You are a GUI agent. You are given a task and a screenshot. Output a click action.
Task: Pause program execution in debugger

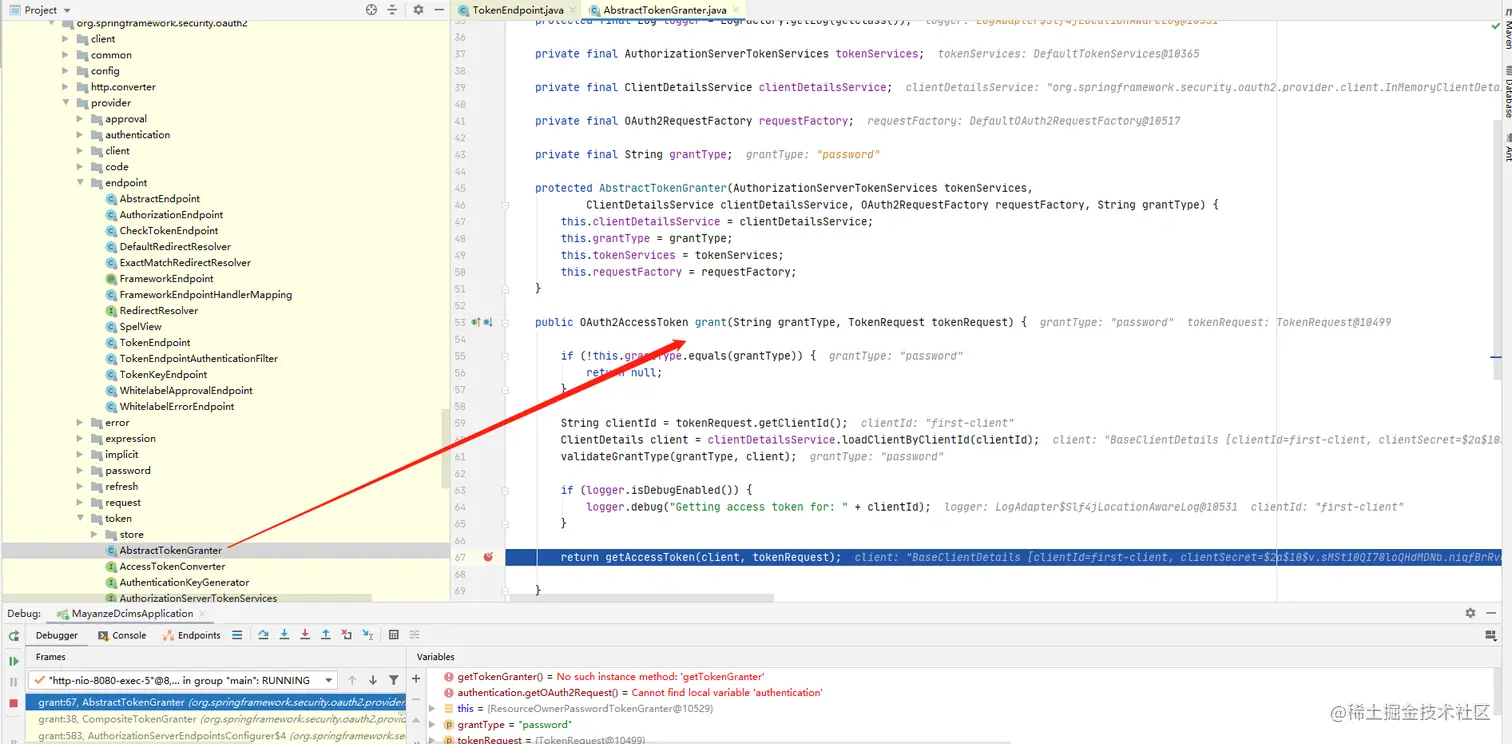(14, 682)
